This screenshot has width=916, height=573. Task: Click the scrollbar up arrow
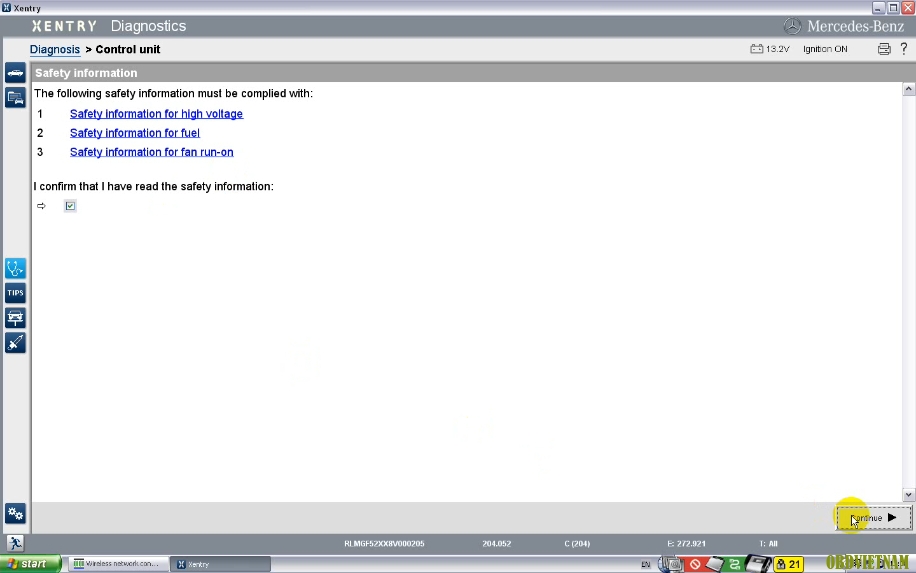coord(908,89)
